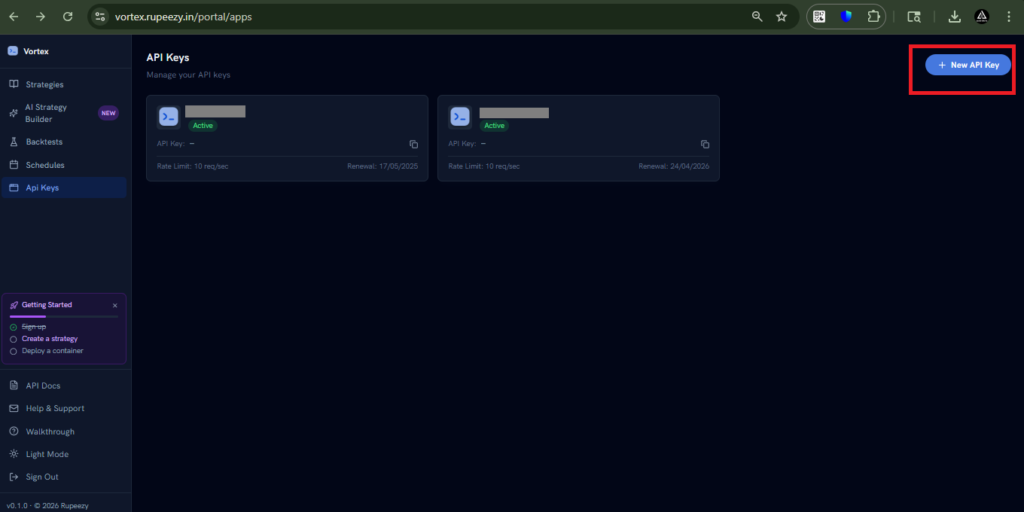Copy the first API key
The image size is (1024, 512).
[x=414, y=144]
